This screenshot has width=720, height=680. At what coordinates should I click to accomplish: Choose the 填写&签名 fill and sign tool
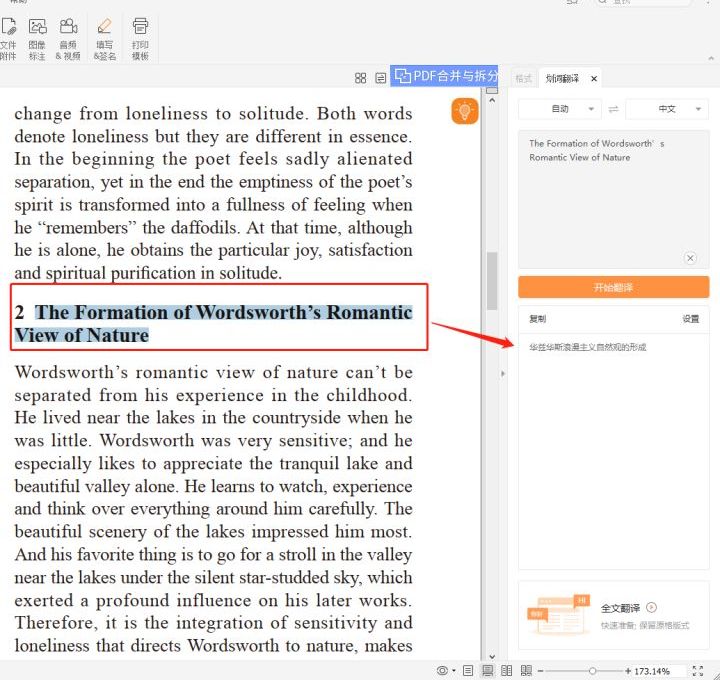(105, 37)
